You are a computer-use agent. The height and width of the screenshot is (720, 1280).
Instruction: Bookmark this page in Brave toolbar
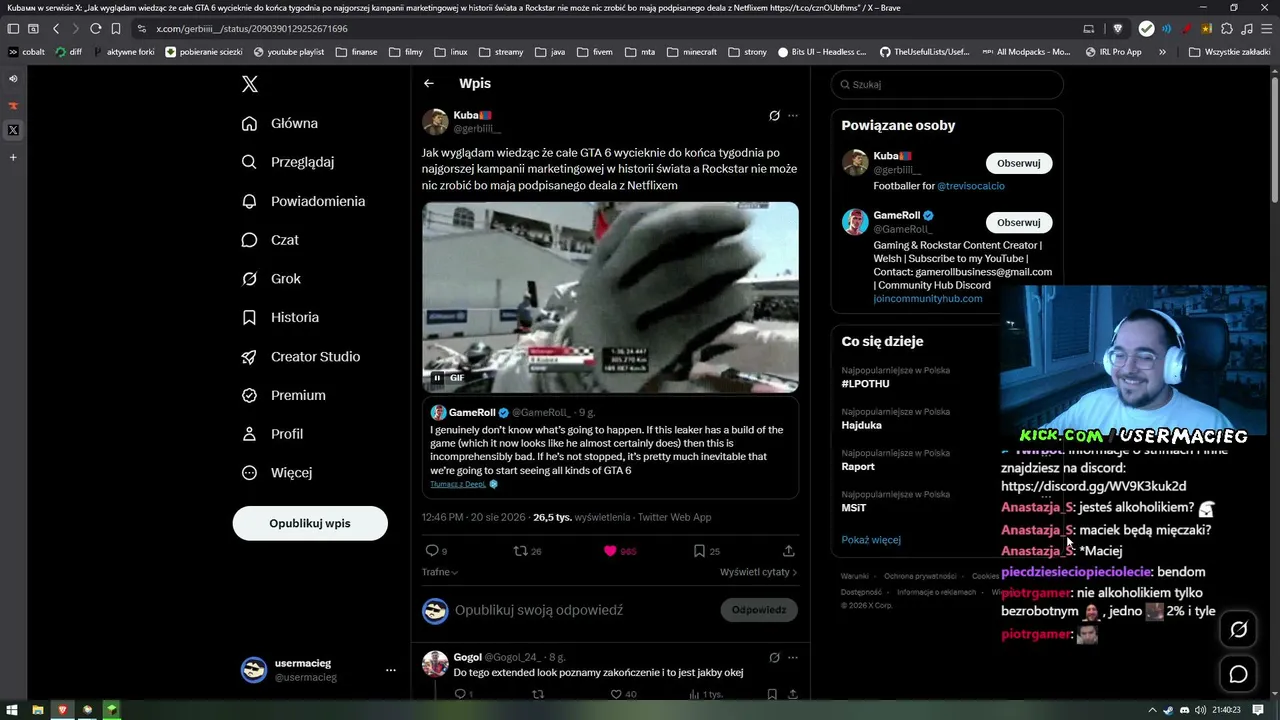(x=116, y=29)
